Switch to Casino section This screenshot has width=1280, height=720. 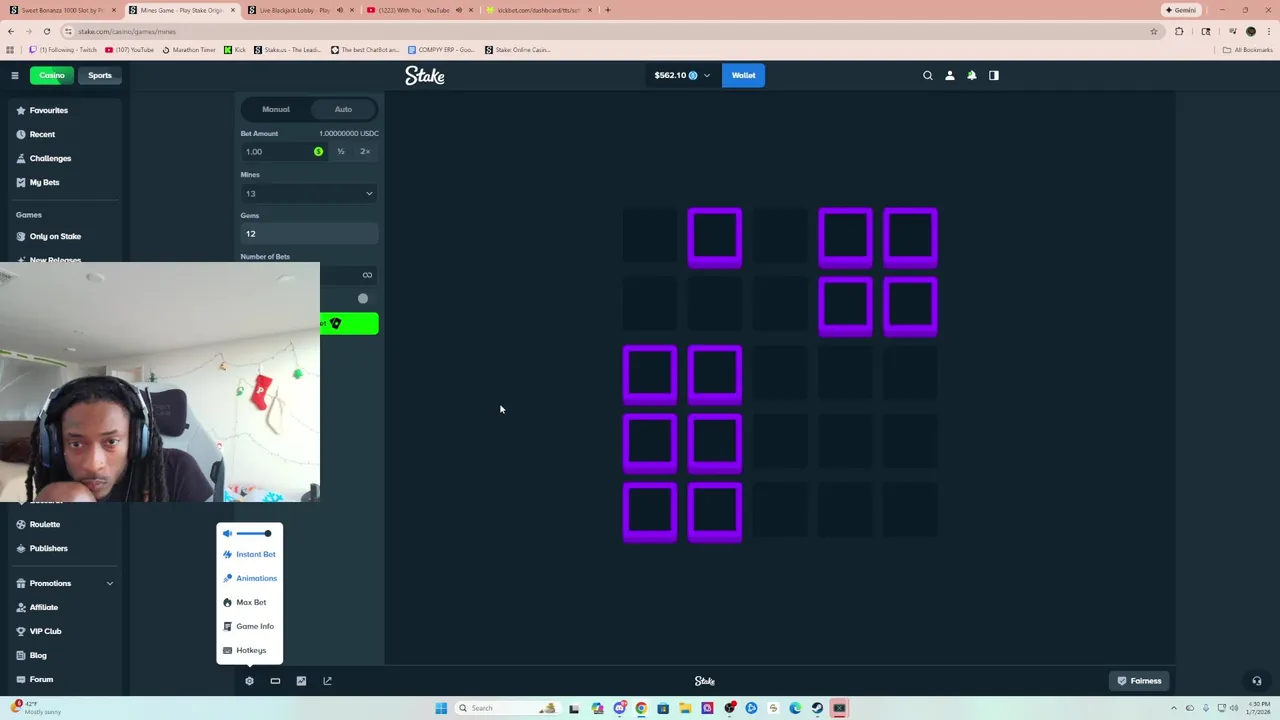[x=52, y=75]
